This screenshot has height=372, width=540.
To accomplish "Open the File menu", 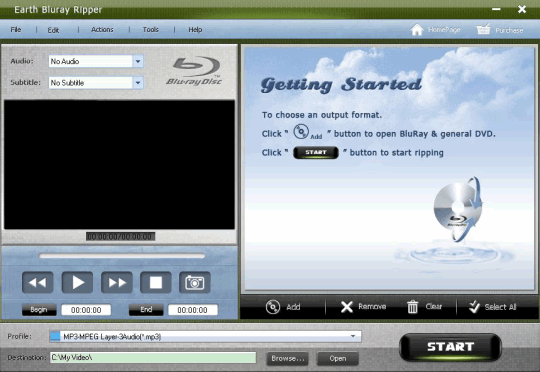I will click(15, 30).
